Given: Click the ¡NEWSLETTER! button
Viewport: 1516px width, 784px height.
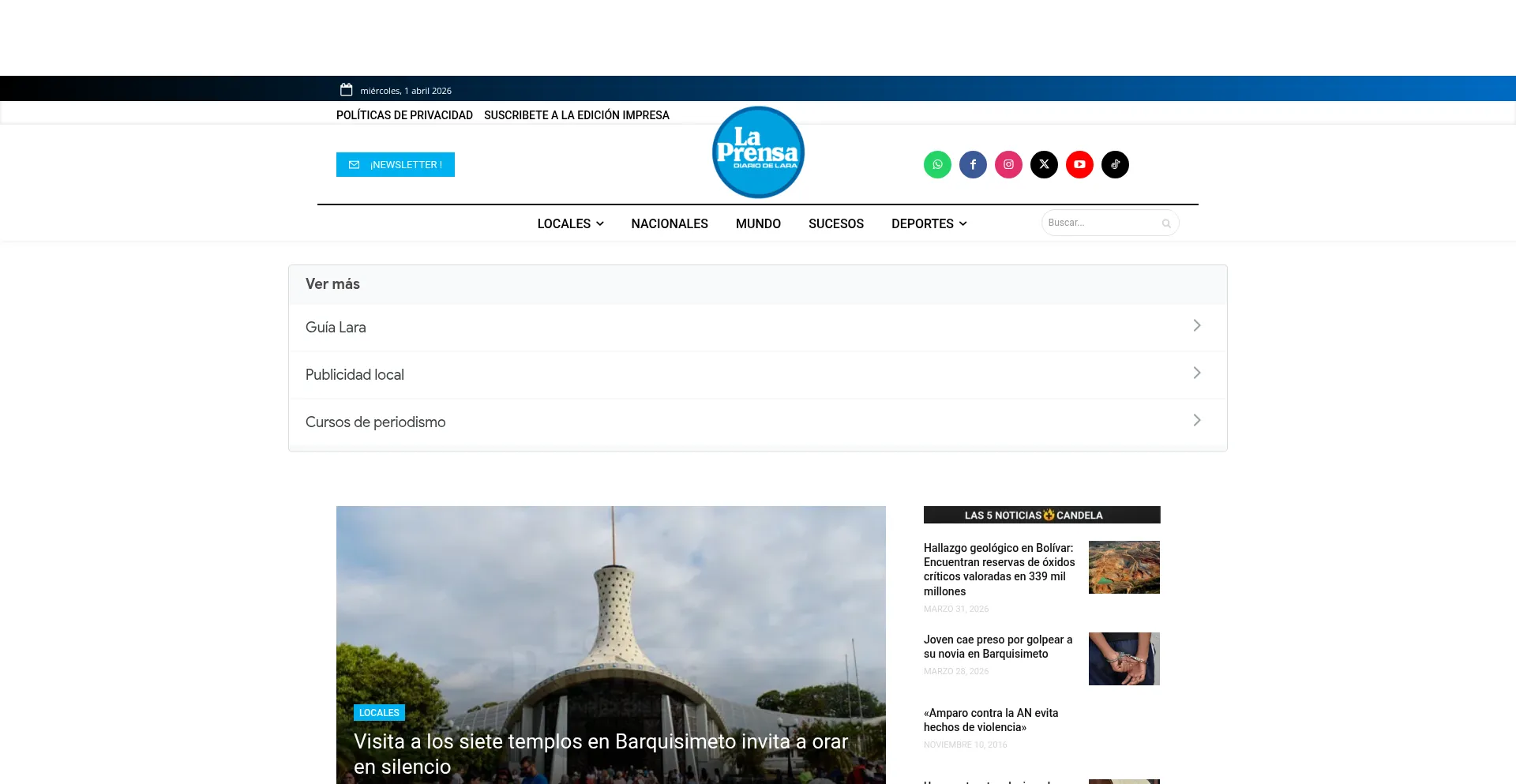Looking at the screenshot, I should pos(396,164).
